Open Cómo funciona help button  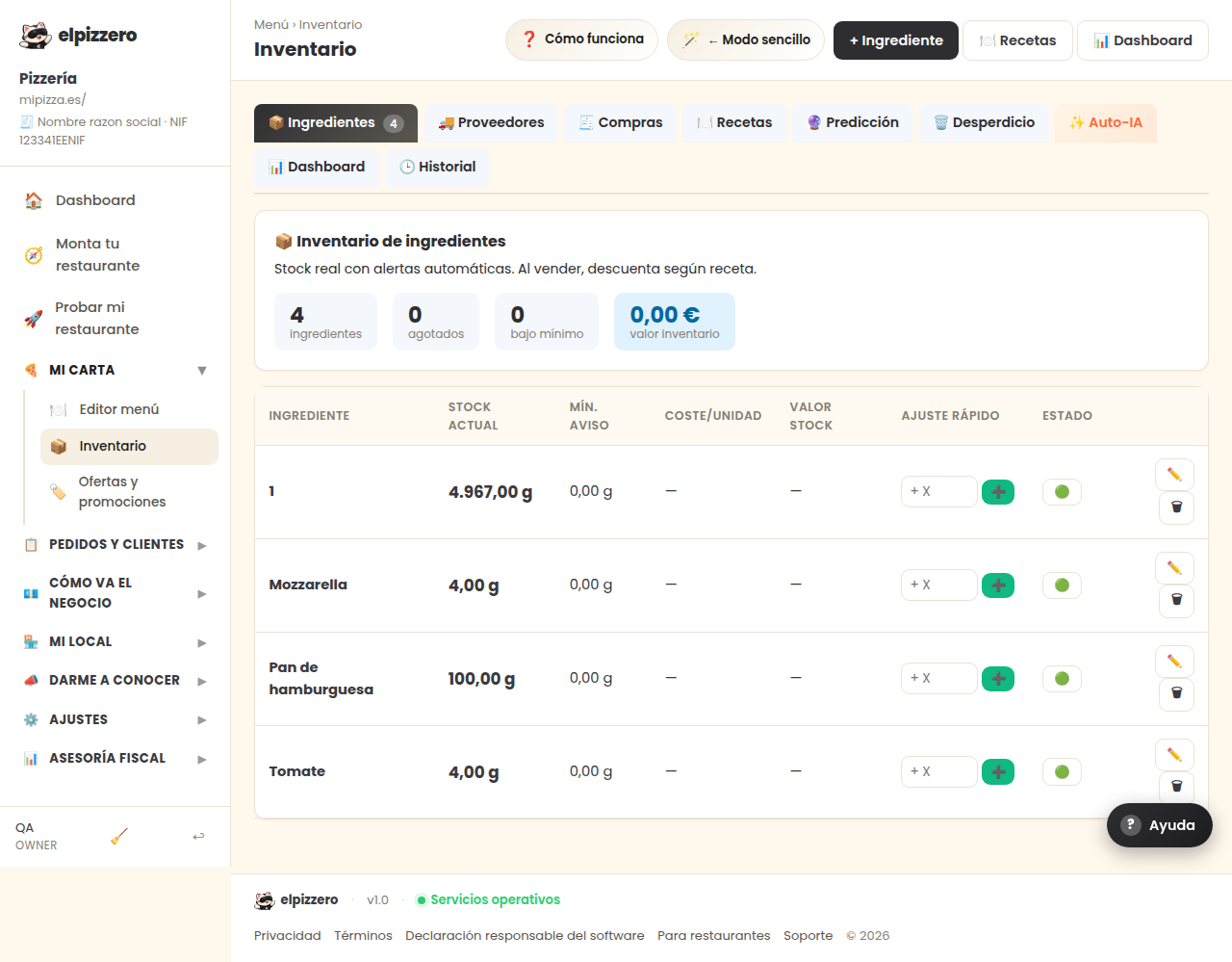581,39
